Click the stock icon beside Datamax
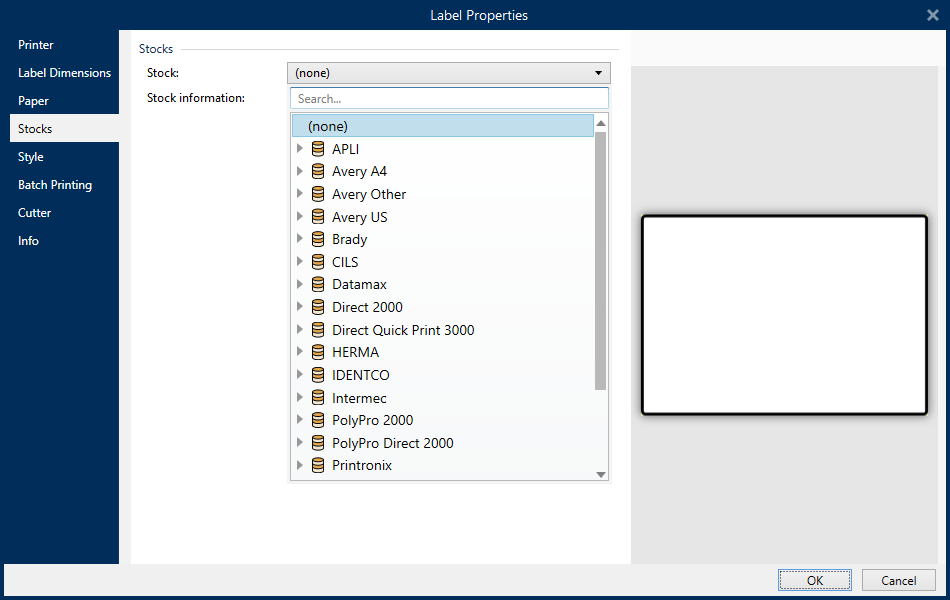The height and width of the screenshot is (600, 950). pyautogui.click(x=318, y=285)
